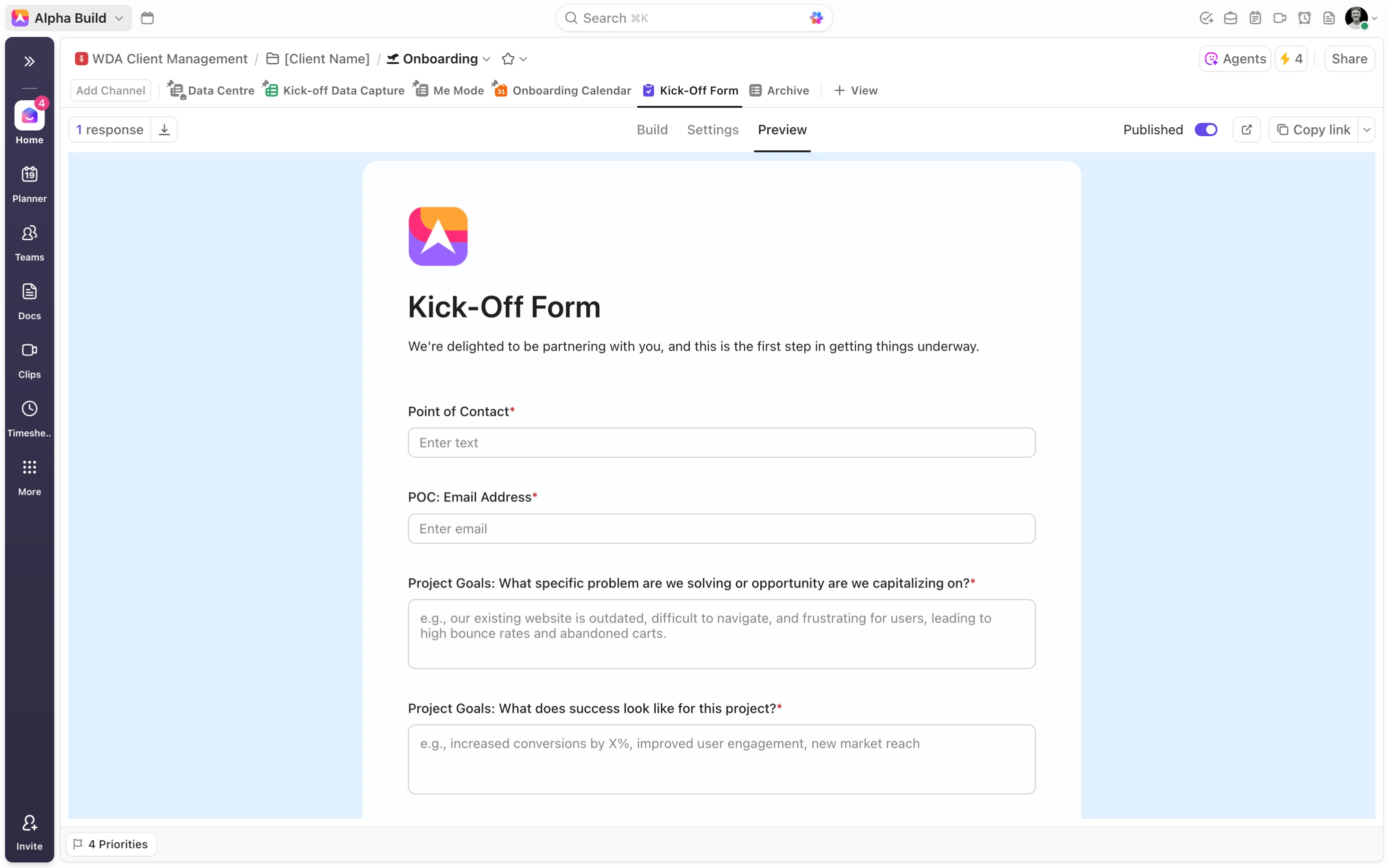Open the video recording icon in the top bar

click(1280, 18)
